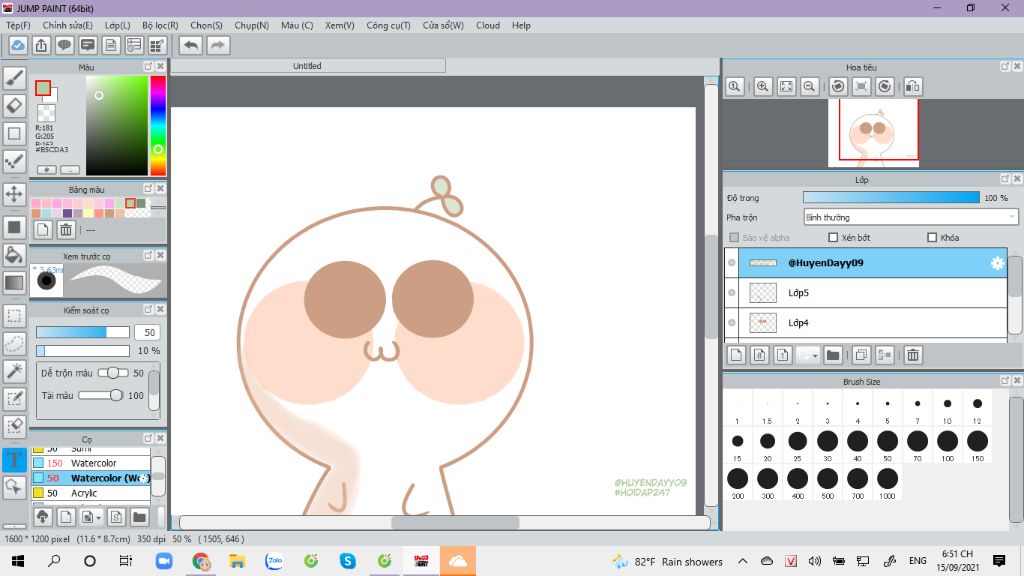The width and height of the screenshot is (1024, 576).
Task: Fit canvas to window in navigator
Action: [786, 86]
